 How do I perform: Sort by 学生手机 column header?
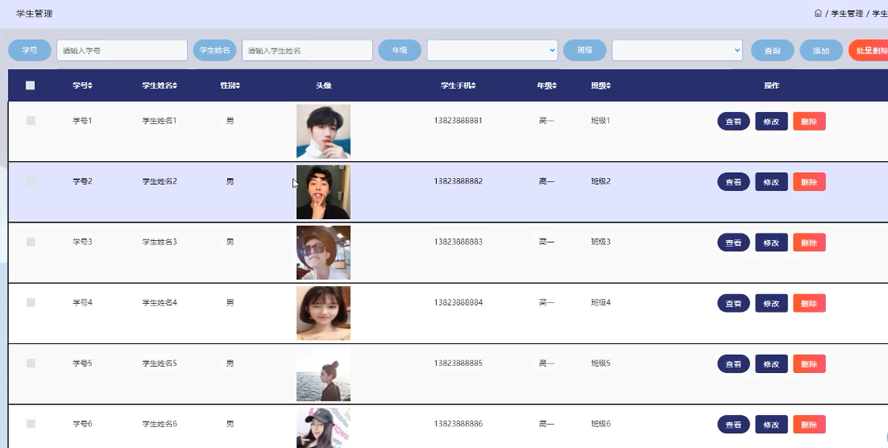pyautogui.click(x=458, y=86)
